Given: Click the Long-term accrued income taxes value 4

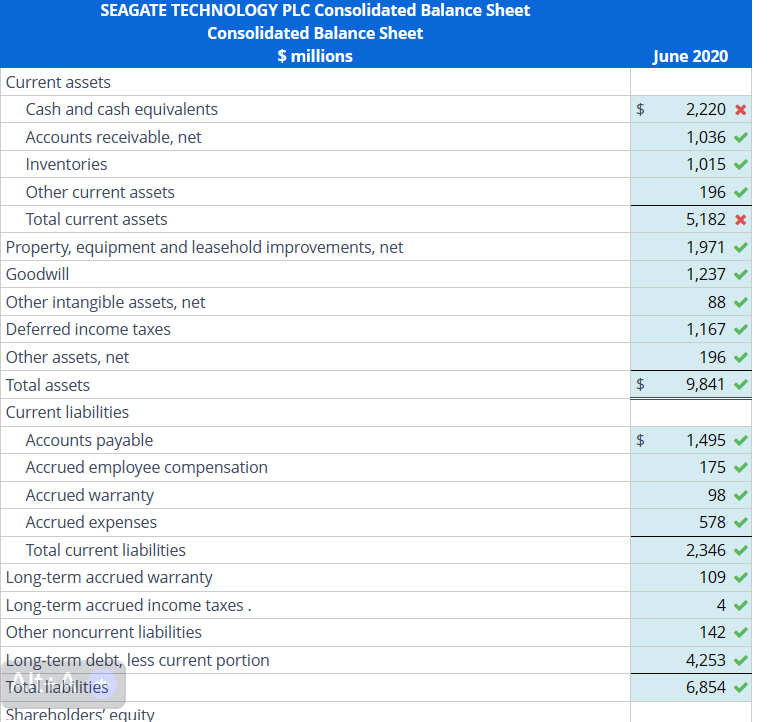Looking at the screenshot, I should [x=721, y=605].
